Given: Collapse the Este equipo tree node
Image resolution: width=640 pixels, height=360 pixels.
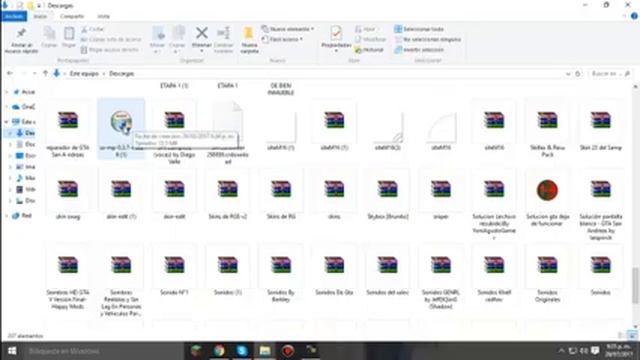Looking at the screenshot, I should (x=7, y=122).
